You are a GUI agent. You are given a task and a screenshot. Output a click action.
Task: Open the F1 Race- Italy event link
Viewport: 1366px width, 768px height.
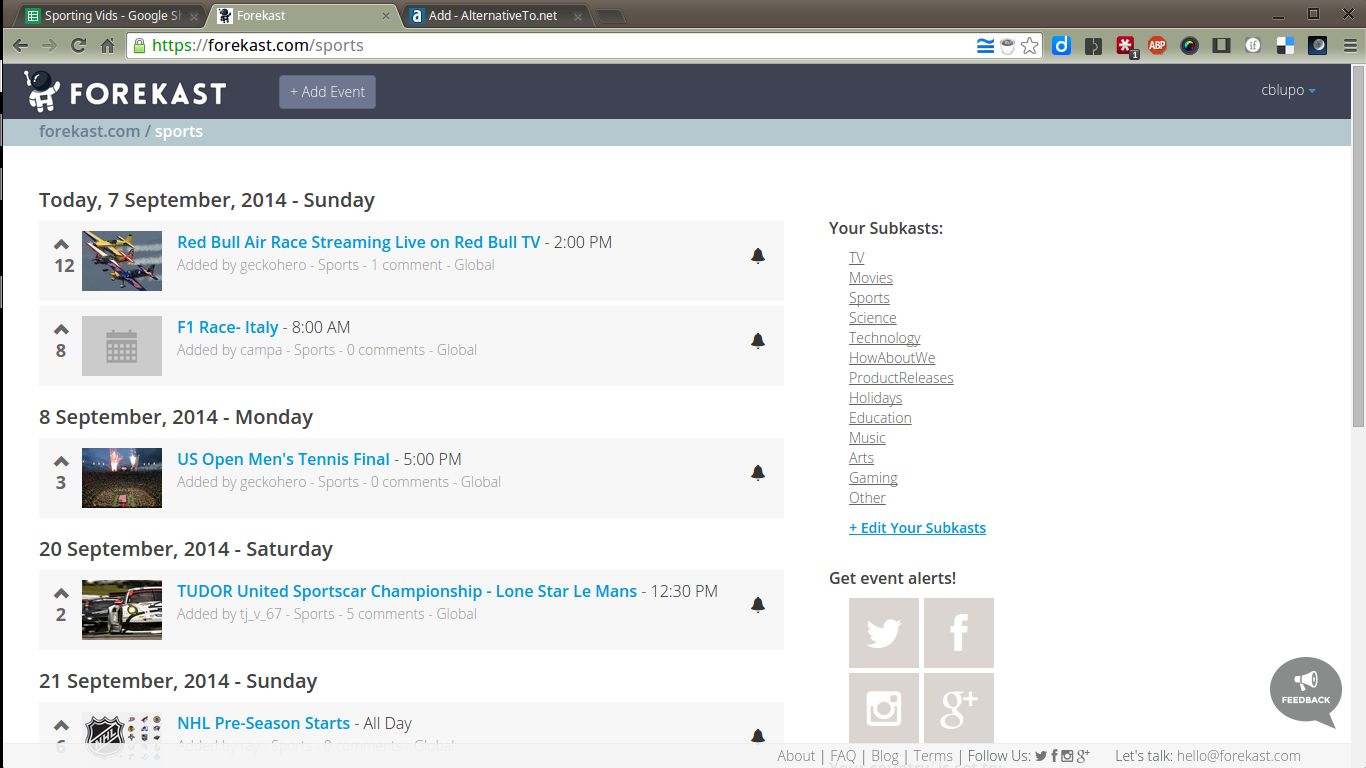(228, 327)
